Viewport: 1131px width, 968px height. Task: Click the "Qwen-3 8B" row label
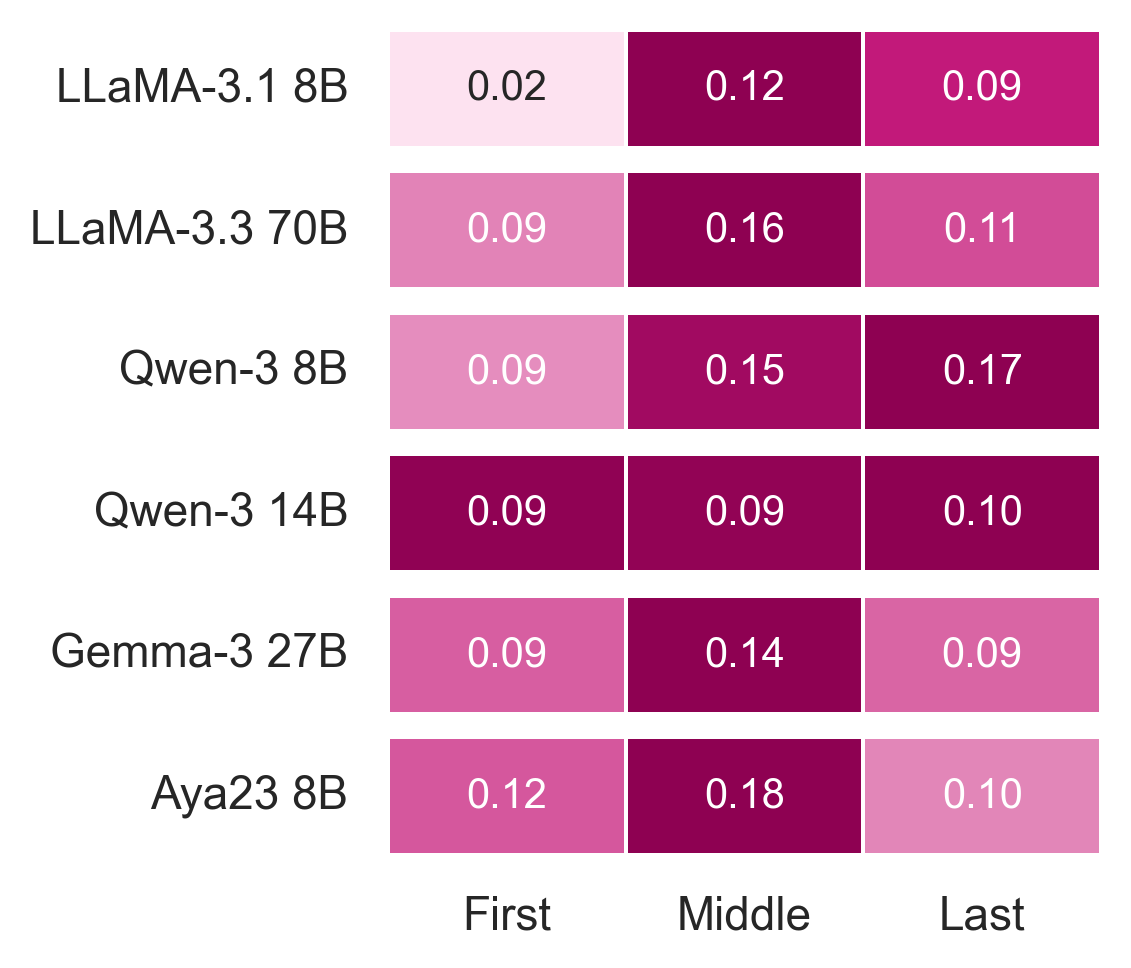coord(233,371)
